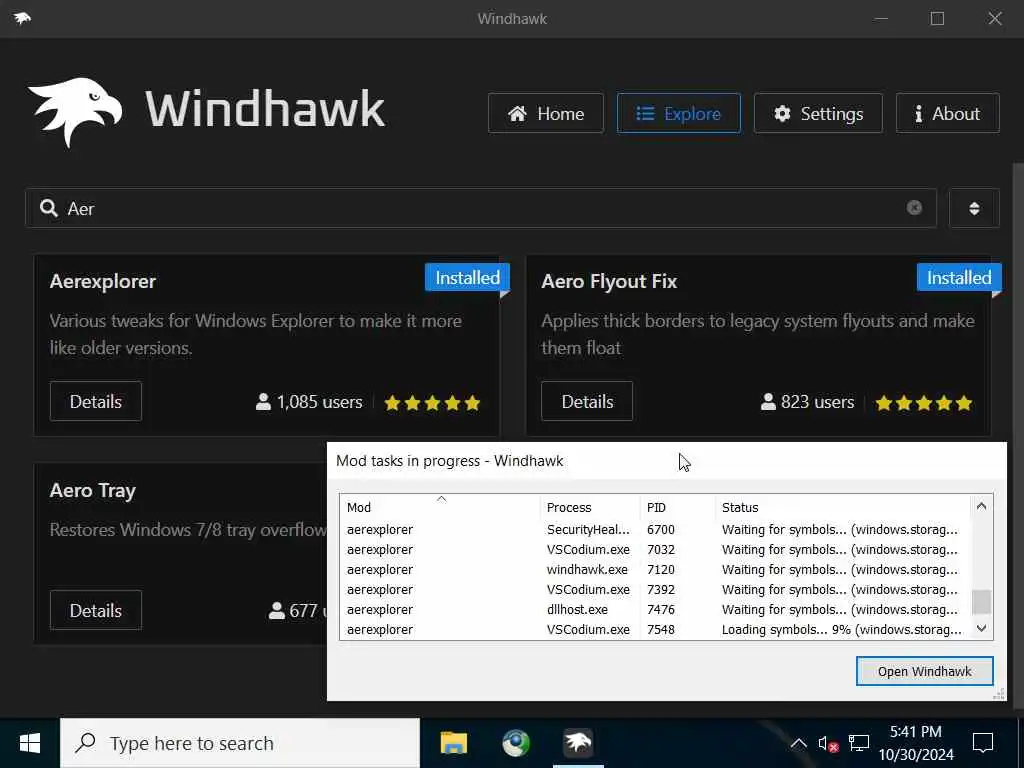The width and height of the screenshot is (1024, 768).
Task: Click the Open Windhawk button
Action: click(924, 671)
